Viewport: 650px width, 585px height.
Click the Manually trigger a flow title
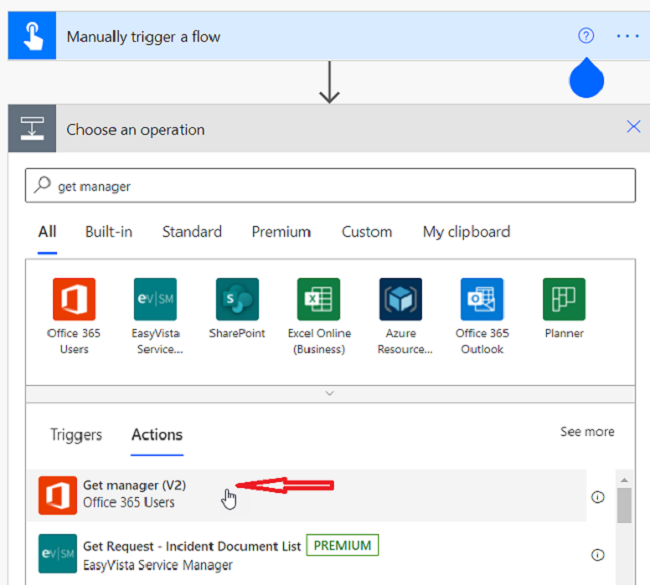point(143,36)
